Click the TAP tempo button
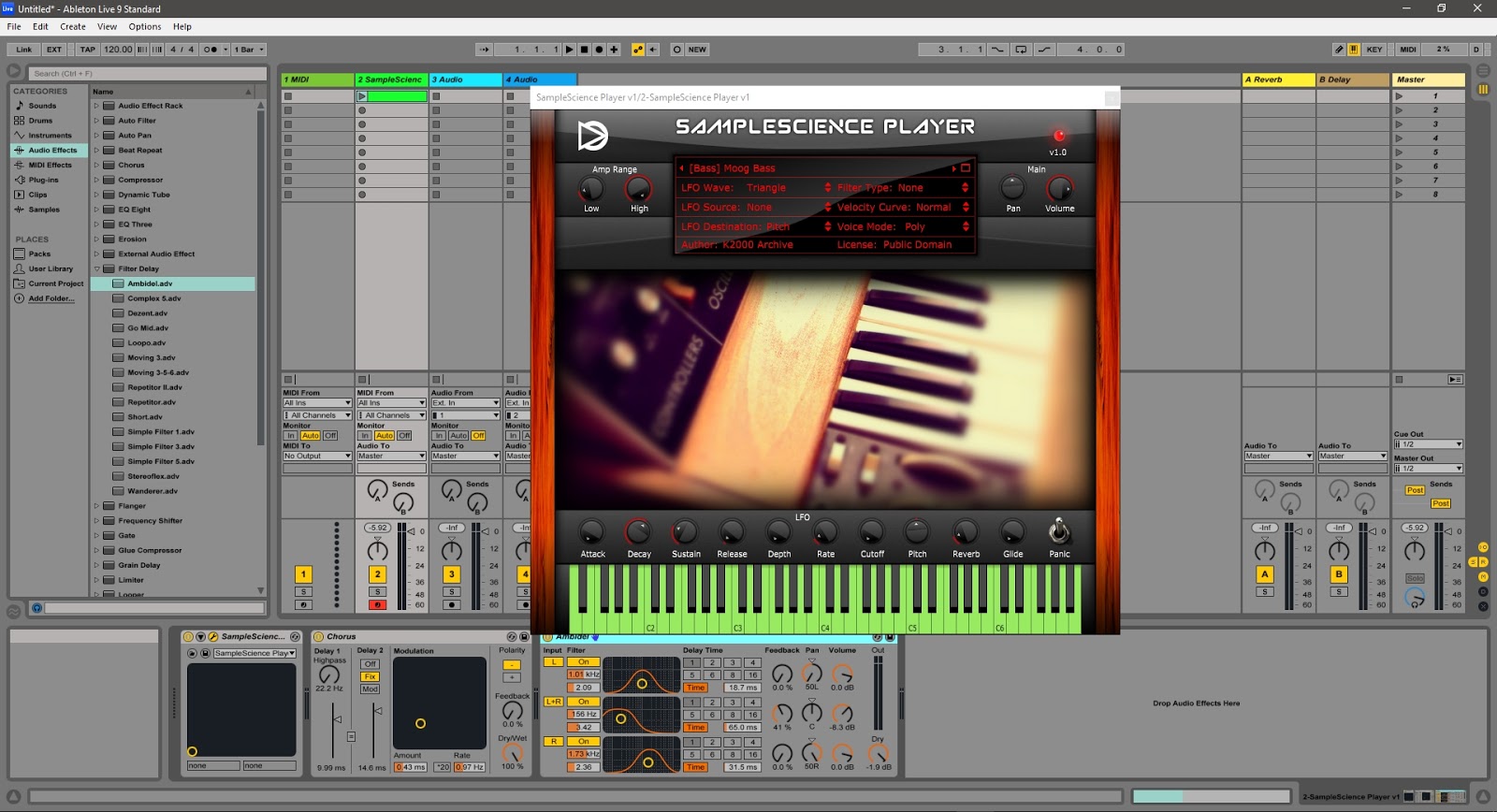 pyautogui.click(x=87, y=50)
